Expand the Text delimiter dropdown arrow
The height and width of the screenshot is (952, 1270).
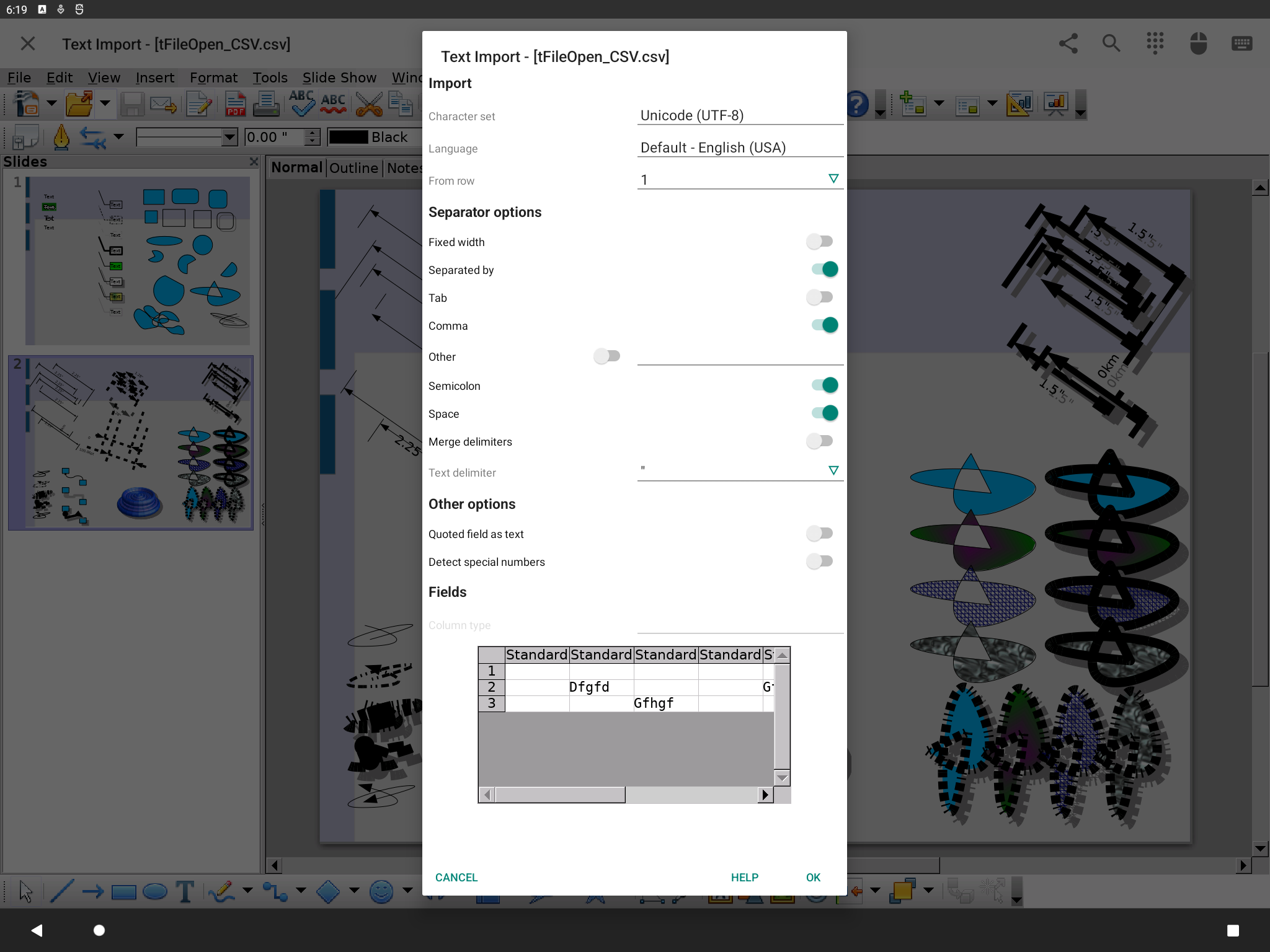(x=833, y=471)
